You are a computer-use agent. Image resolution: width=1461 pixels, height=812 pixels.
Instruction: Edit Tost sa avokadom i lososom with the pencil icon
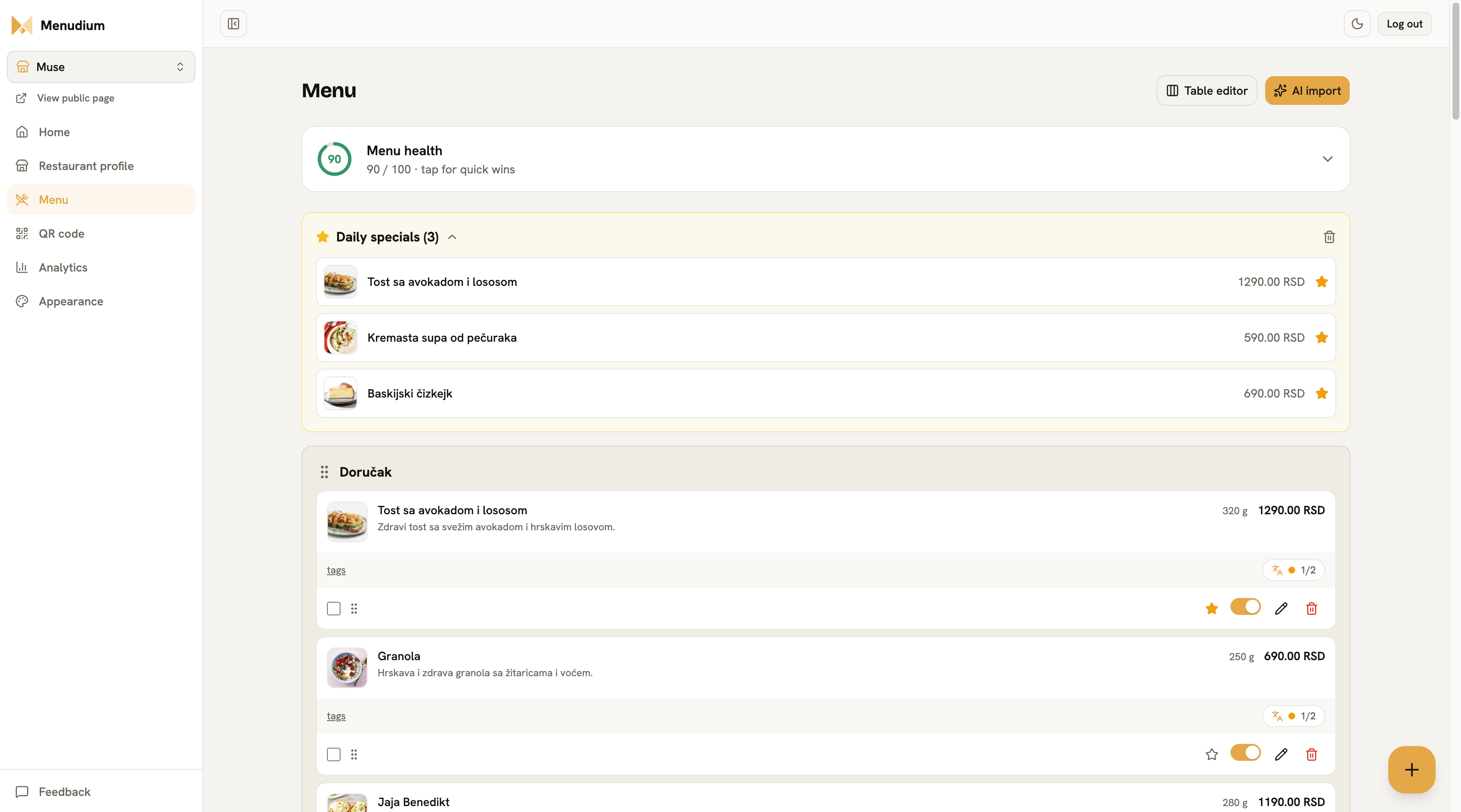tap(1281, 609)
